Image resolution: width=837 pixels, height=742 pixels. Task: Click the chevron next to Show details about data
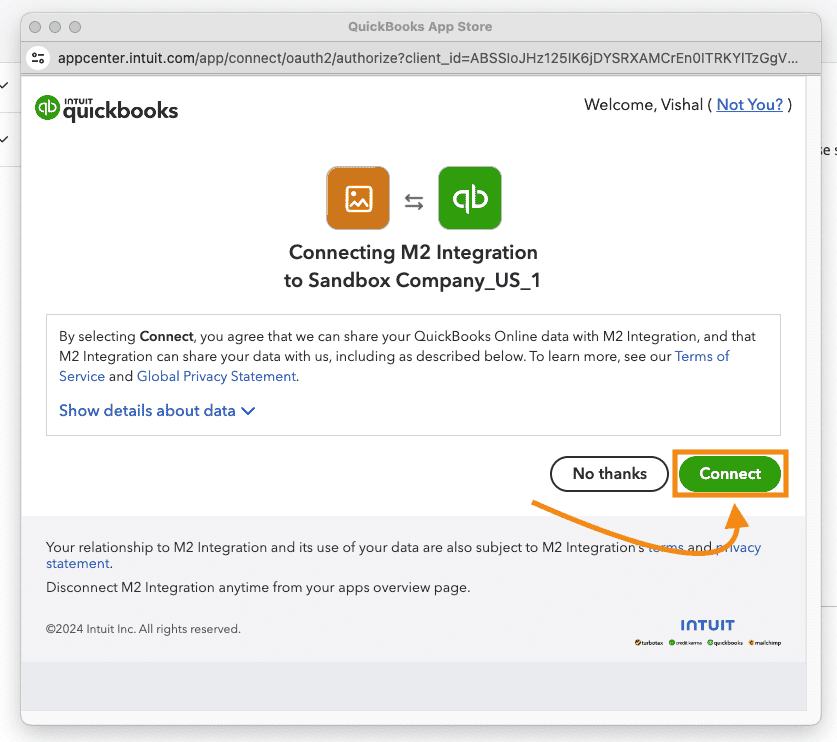click(250, 410)
